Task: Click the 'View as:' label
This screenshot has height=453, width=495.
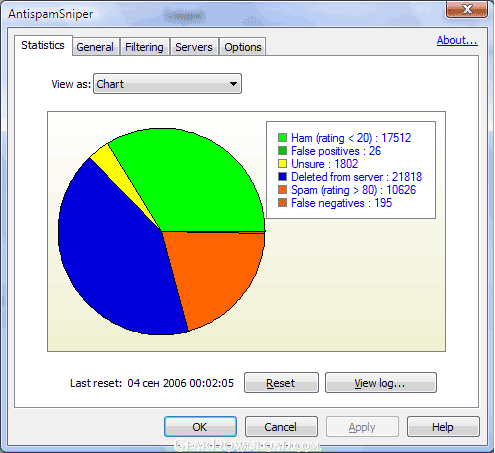Action: click(71, 84)
